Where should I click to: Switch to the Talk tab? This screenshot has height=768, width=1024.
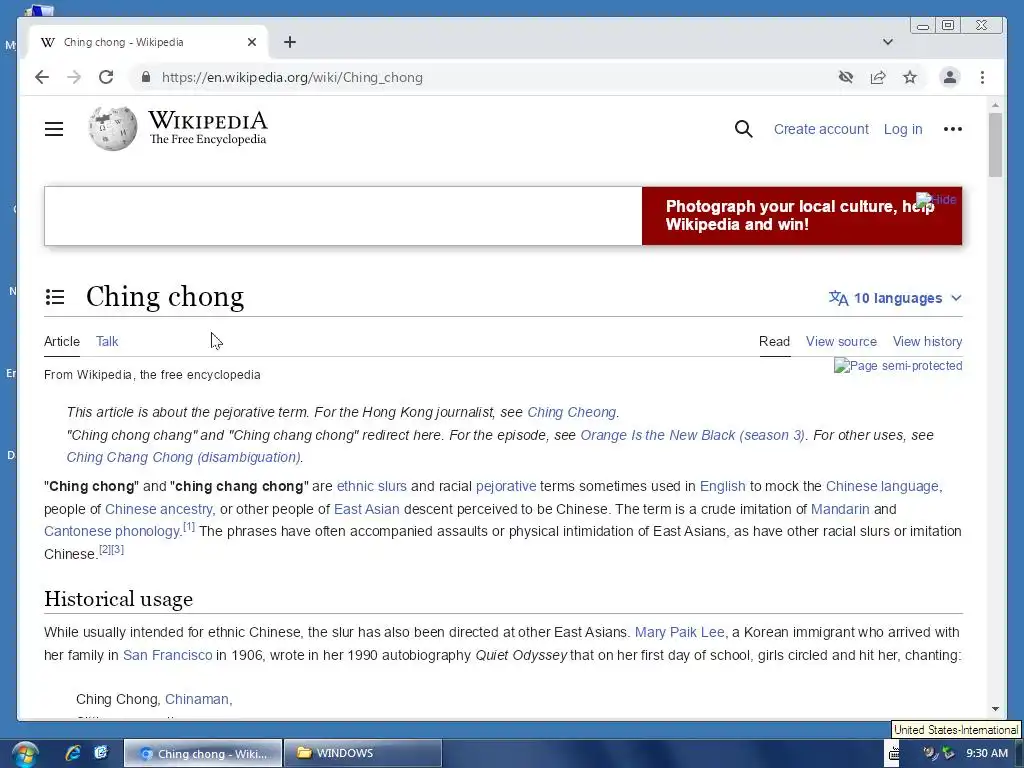[x=107, y=341]
